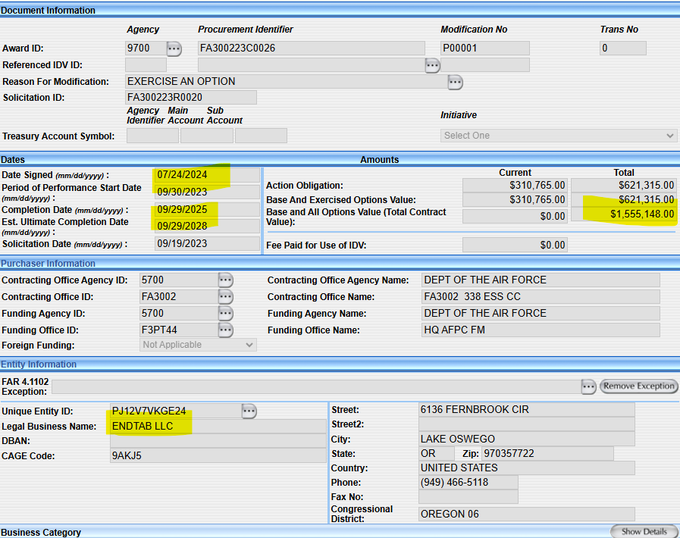Select the Solicitation ID text field
Viewport: 680px width, 538px height.
tap(190, 97)
